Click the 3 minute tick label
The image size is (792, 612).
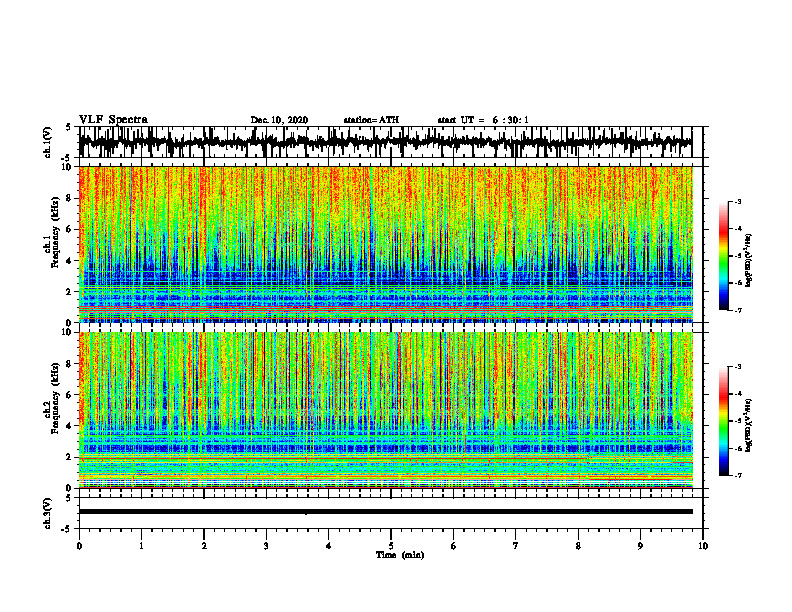[266, 546]
